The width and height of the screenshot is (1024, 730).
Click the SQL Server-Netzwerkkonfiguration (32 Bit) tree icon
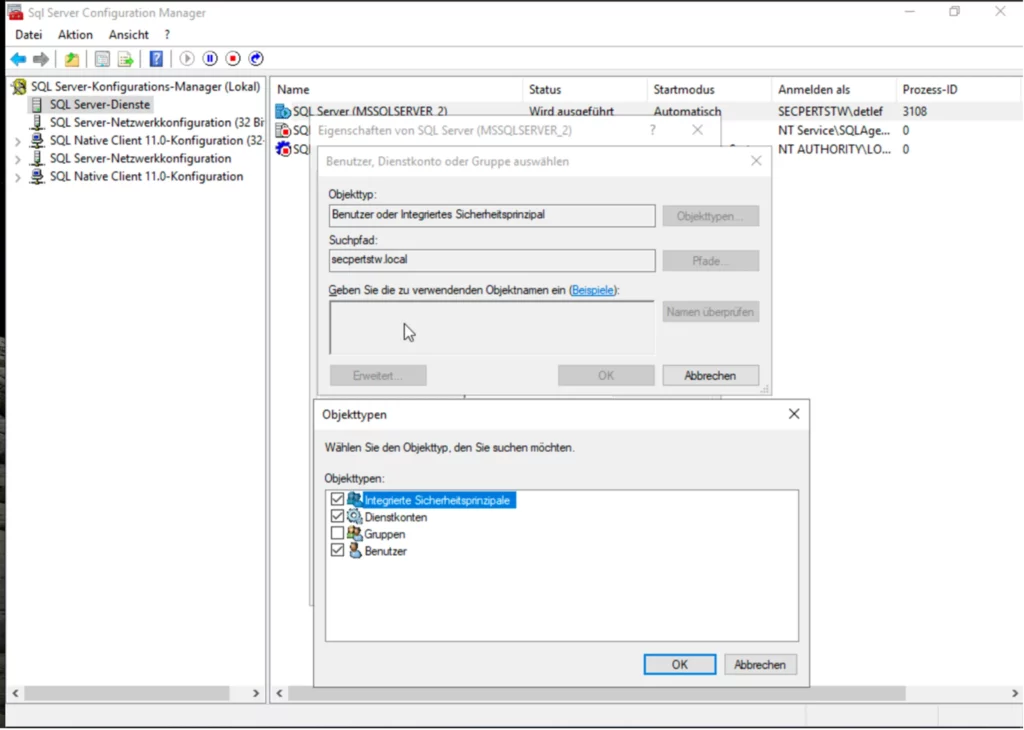(x=38, y=123)
